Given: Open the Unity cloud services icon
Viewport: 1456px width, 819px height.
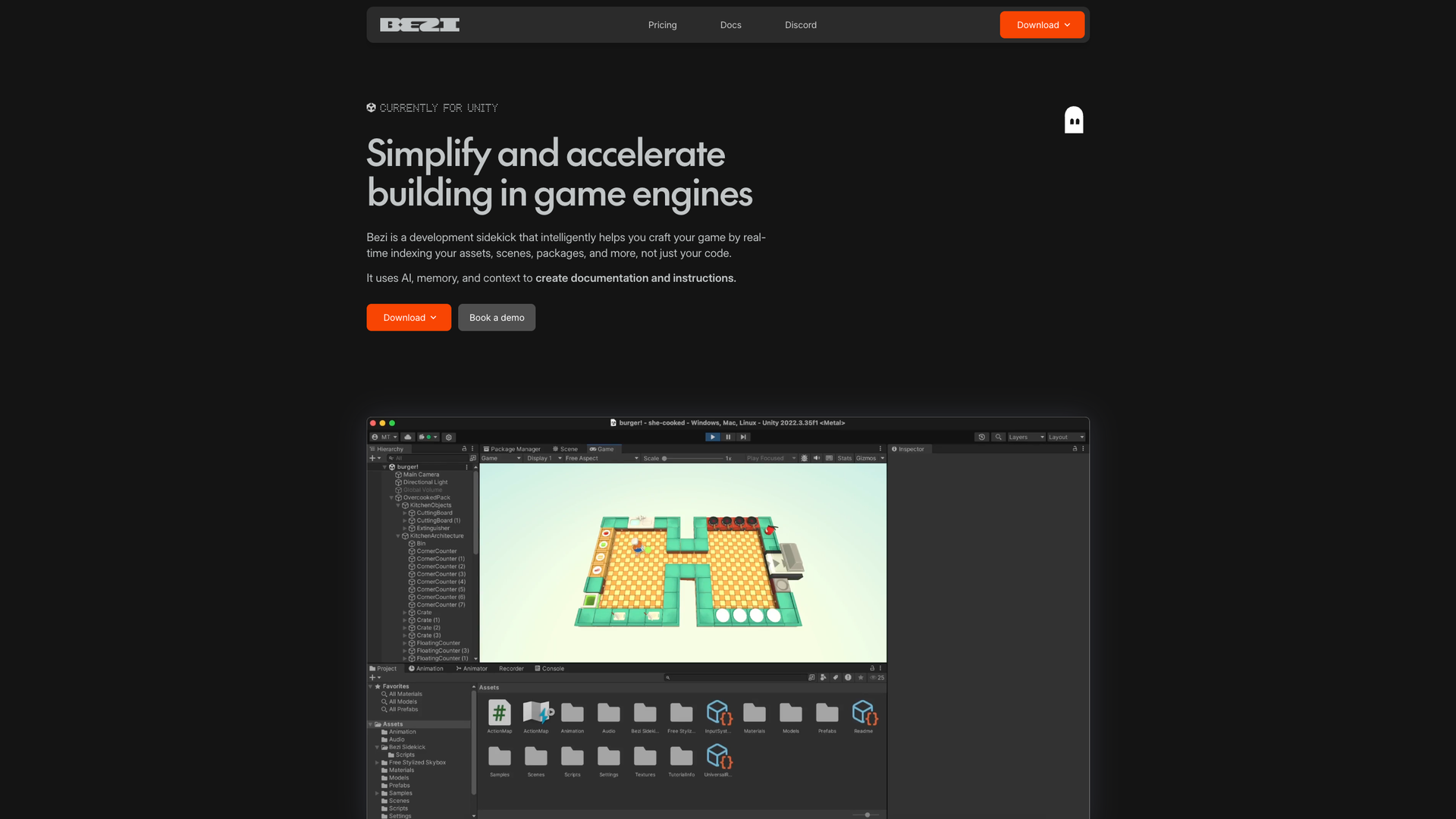Looking at the screenshot, I should coord(408,437).
